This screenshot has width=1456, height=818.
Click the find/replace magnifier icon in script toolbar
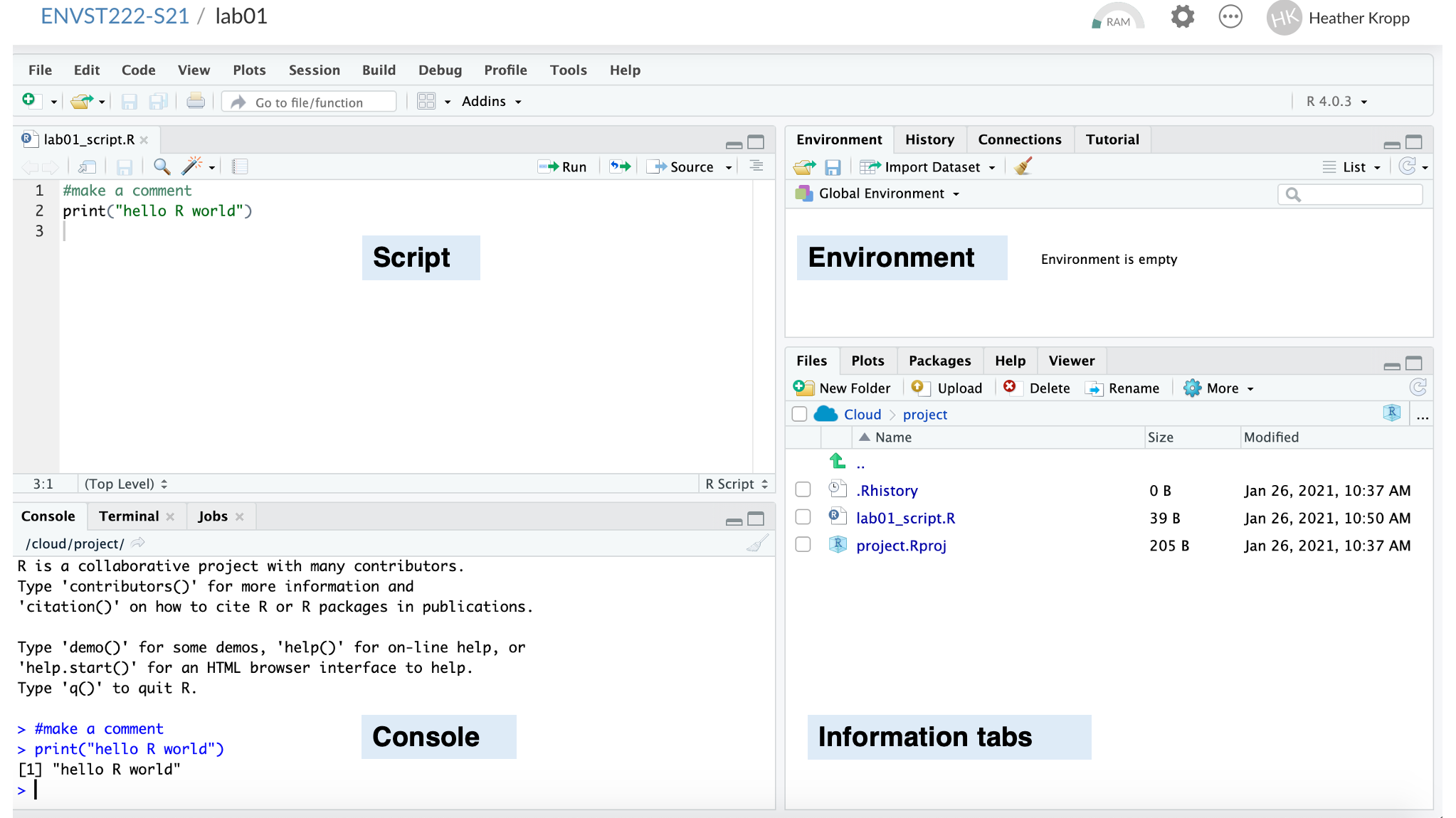click(x=162, y=166)
